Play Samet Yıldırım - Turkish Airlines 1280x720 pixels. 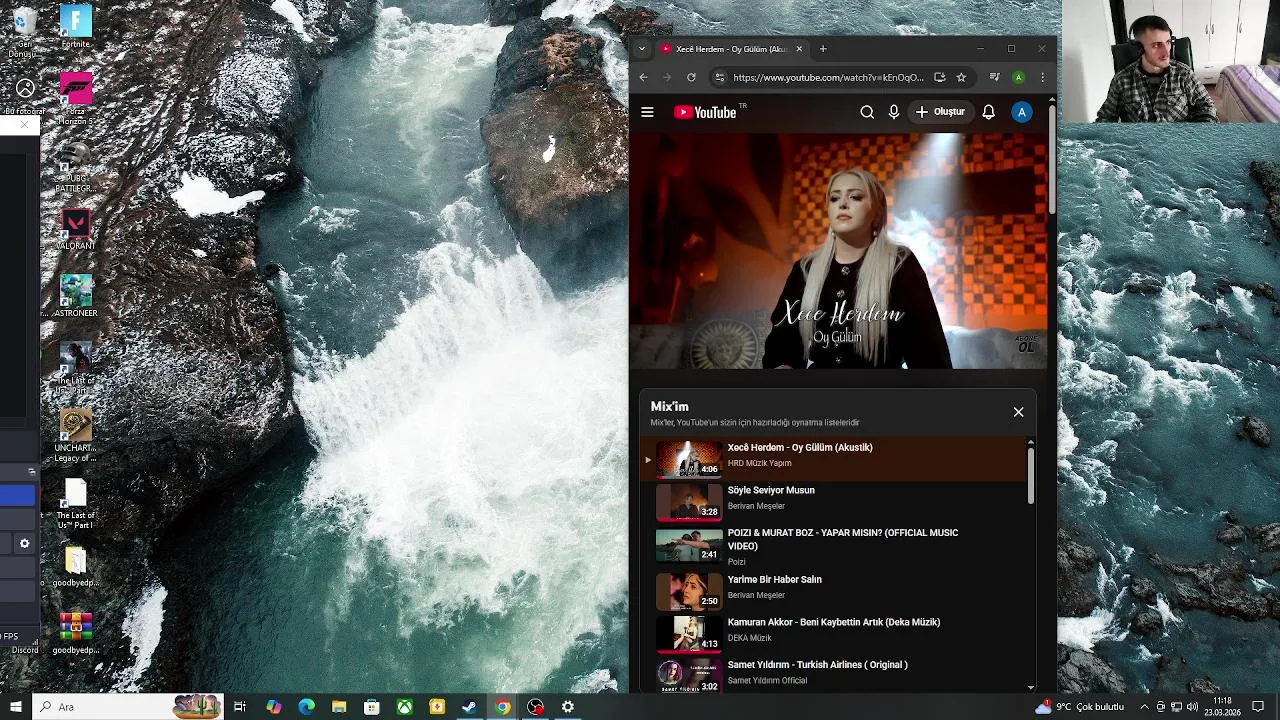834,674
